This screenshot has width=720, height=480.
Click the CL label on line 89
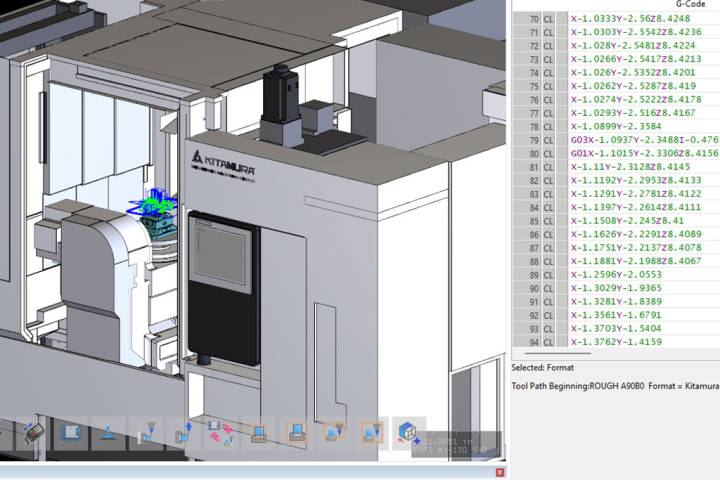point(549,274)
